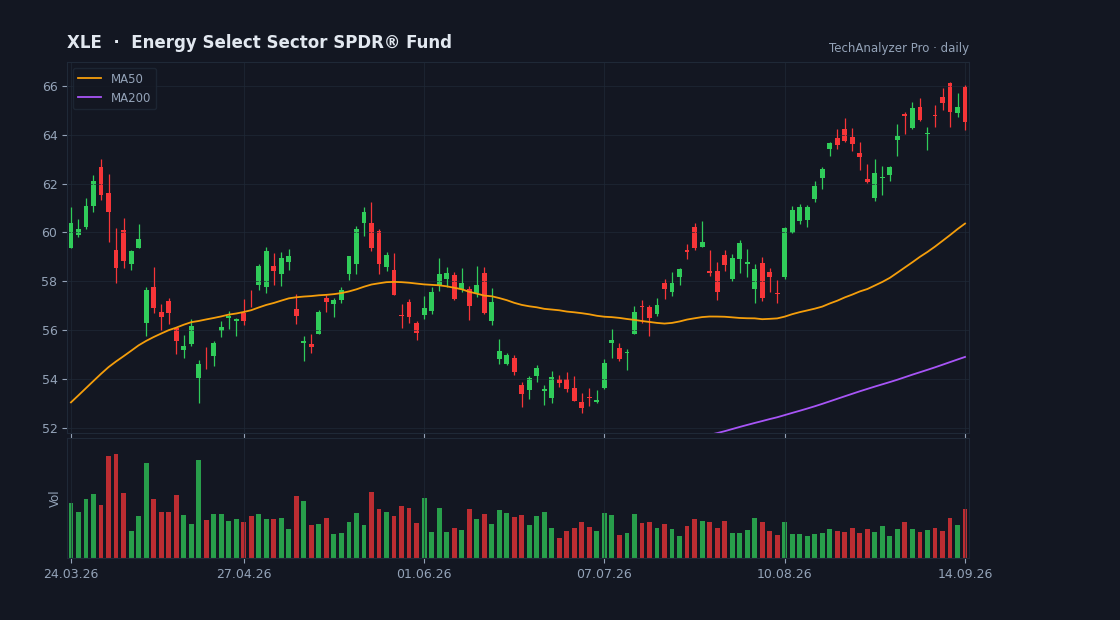The height and width of the screenshot is (620, 1120).
Task: Click the tall green candle just before 10.08.26
Action: point(784,253)
